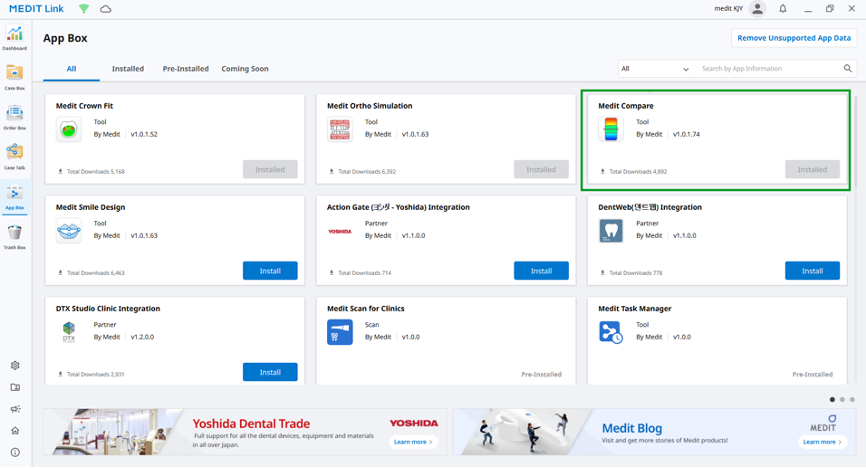Click the Medit Scan for Clinics icon
This screenshot has height=468, width=866.
(340, 332)
